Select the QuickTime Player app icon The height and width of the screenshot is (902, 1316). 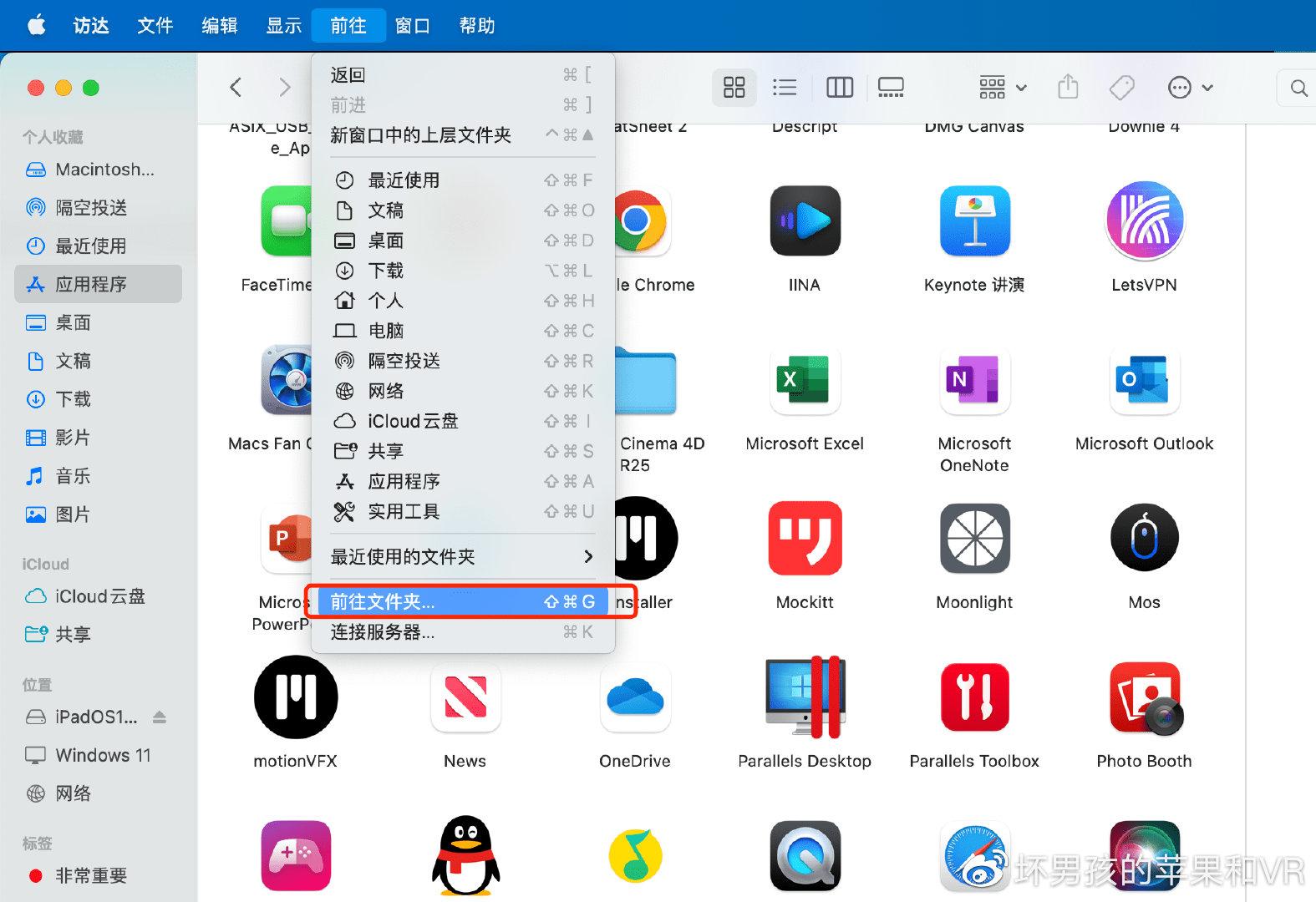coord(805,856)
